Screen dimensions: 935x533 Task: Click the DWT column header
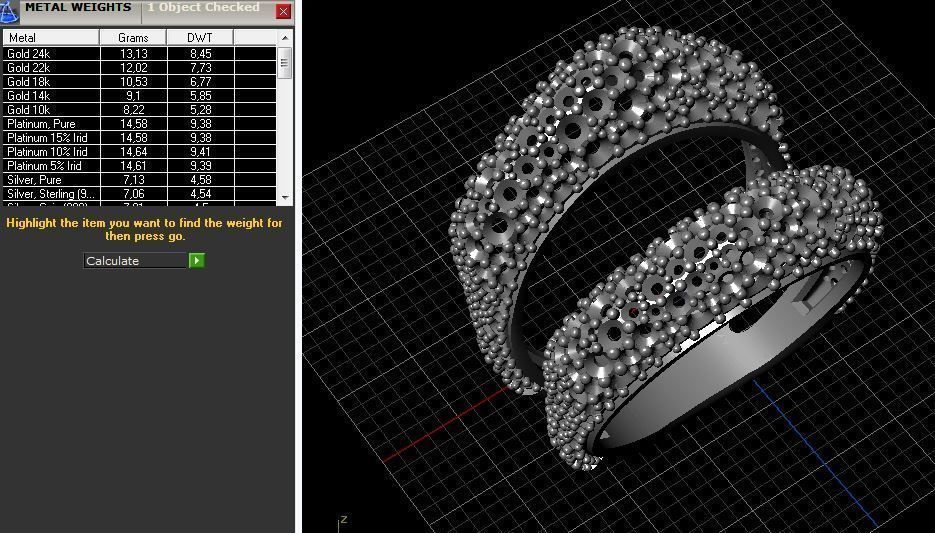point(200,38)
